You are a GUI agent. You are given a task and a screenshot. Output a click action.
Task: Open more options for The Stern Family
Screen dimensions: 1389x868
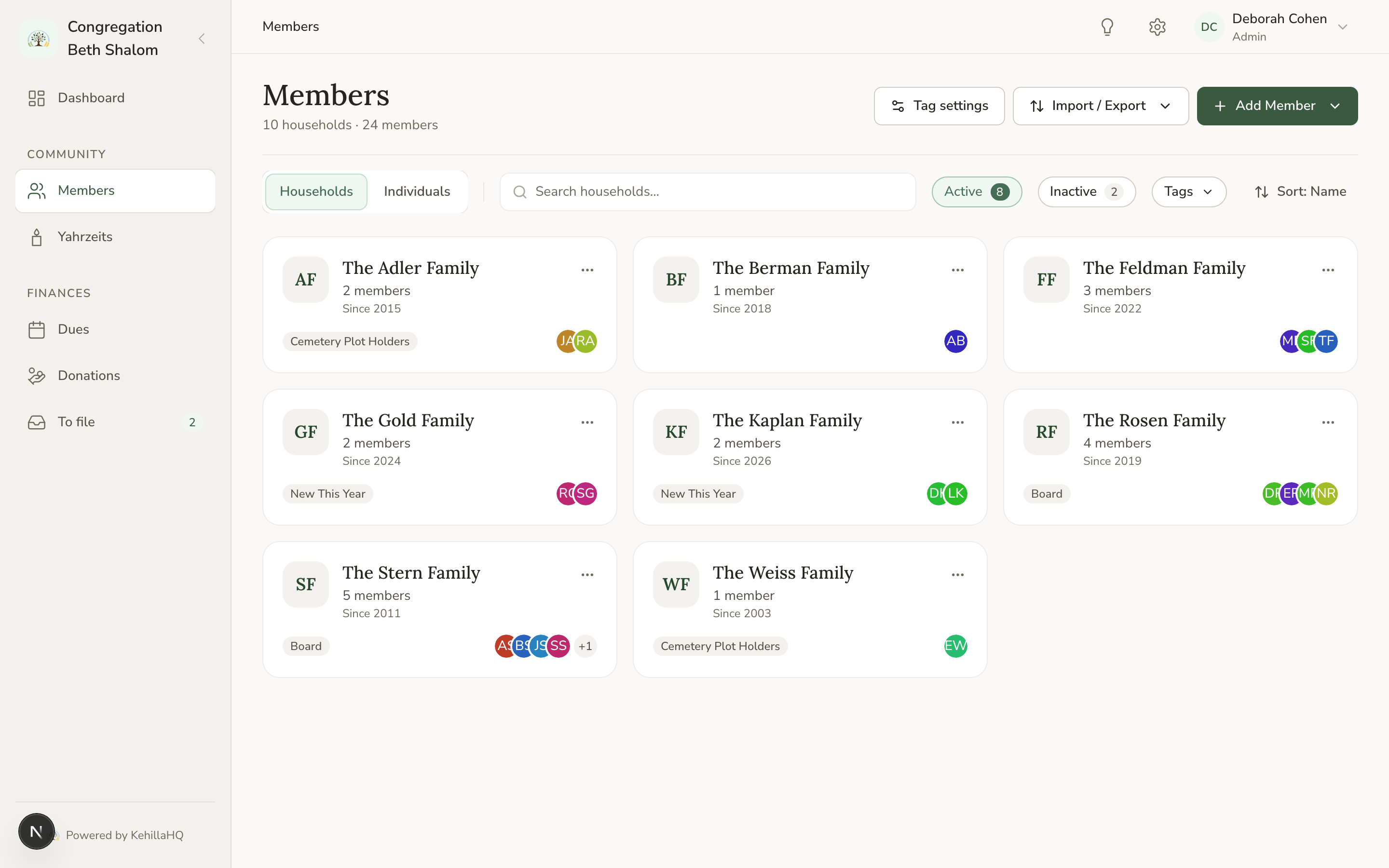click(587, 574)
